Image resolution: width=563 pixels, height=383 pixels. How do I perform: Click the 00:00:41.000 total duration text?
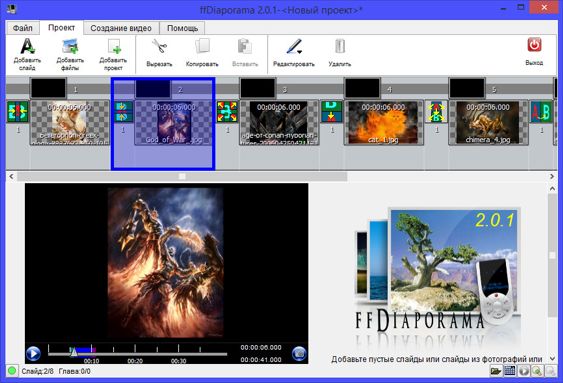point(261,359)
